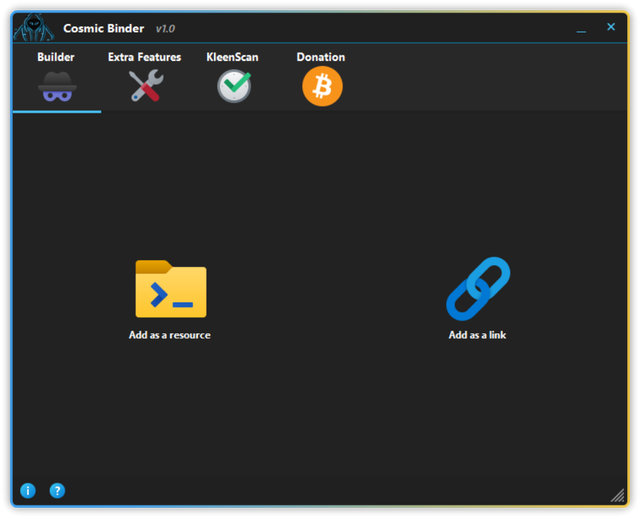
Task: Click the yellow folder resource icon
Action: 170,289
